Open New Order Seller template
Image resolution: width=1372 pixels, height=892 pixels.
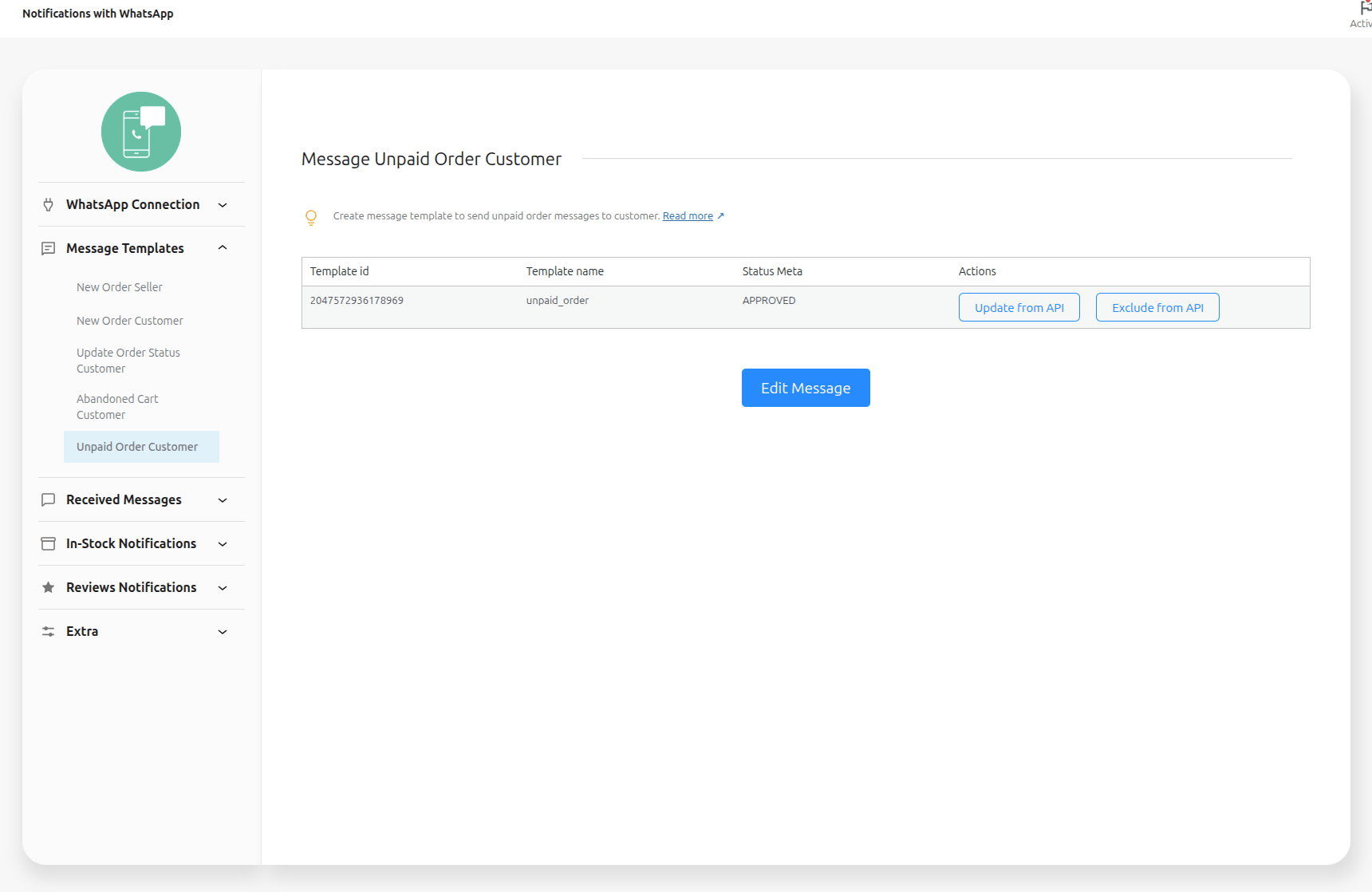(x=120, y=287)
